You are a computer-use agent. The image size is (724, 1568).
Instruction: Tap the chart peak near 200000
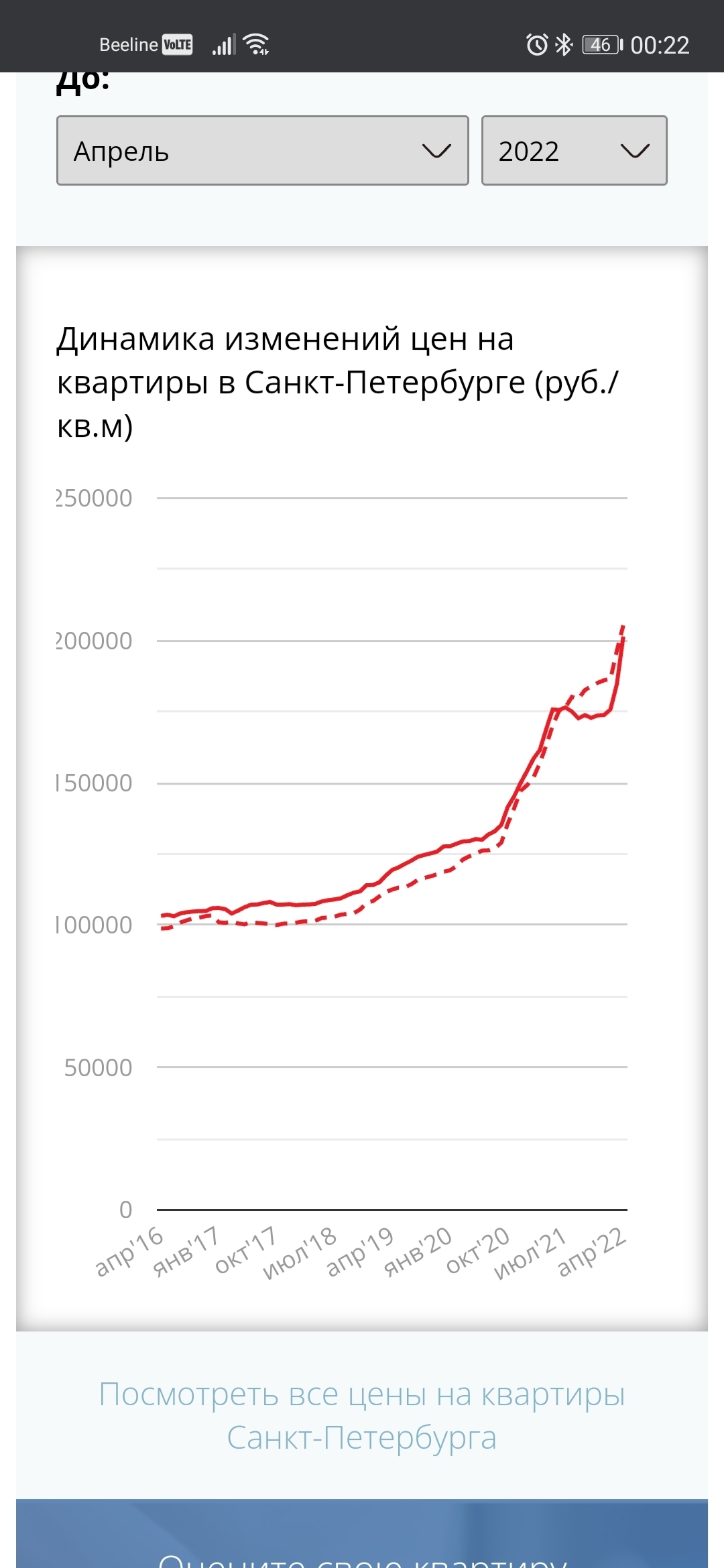(x=623, y=630)
